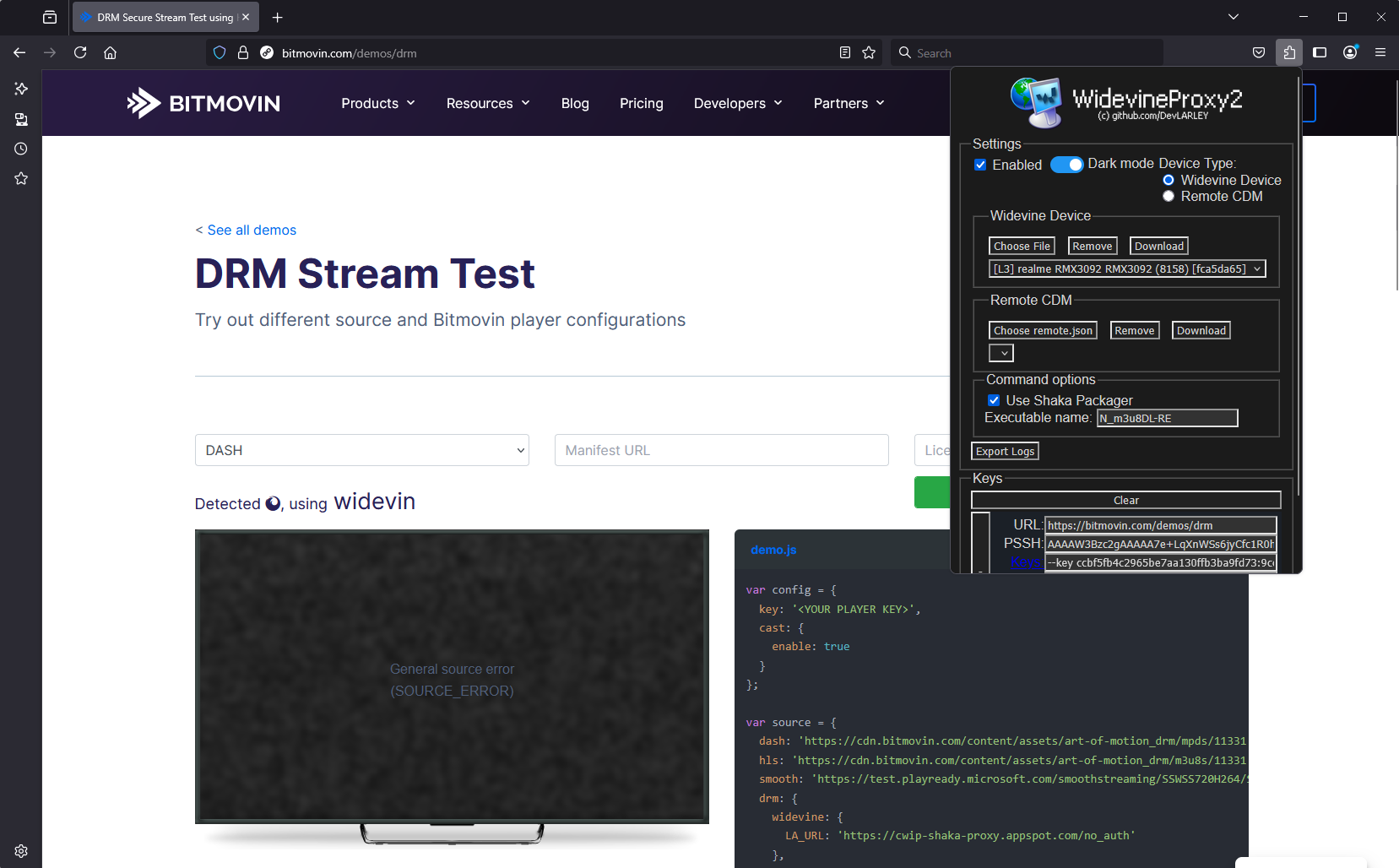Click the shield tracking protection icon

[220, 52]
